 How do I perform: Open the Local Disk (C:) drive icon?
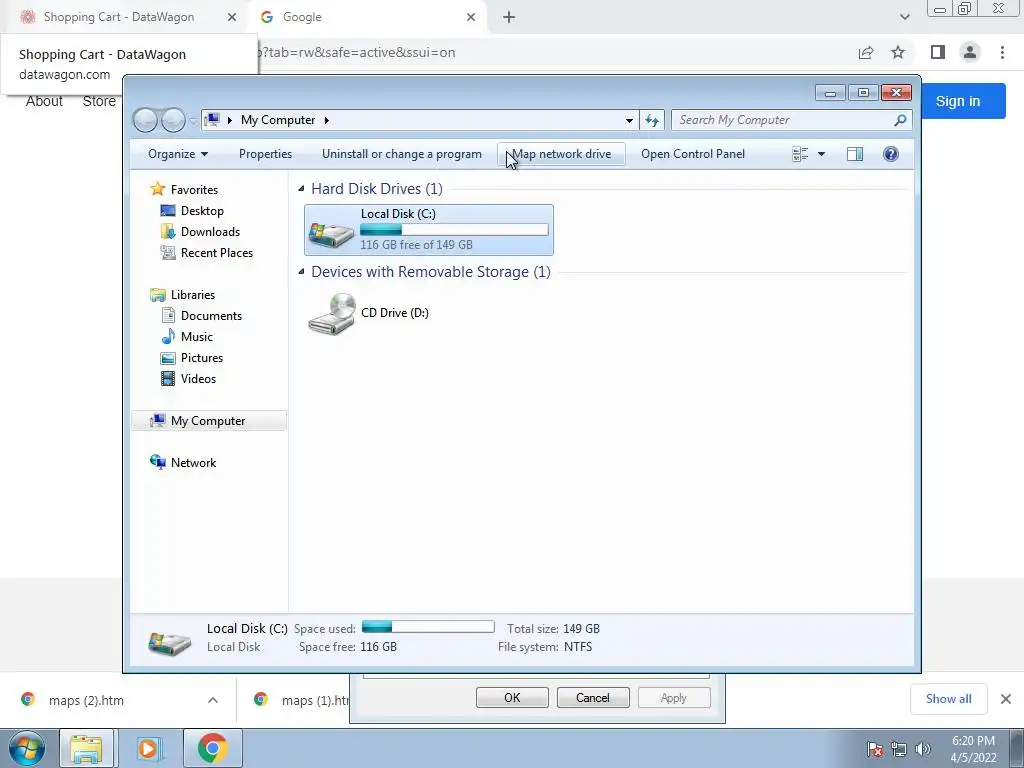point(331,233)
